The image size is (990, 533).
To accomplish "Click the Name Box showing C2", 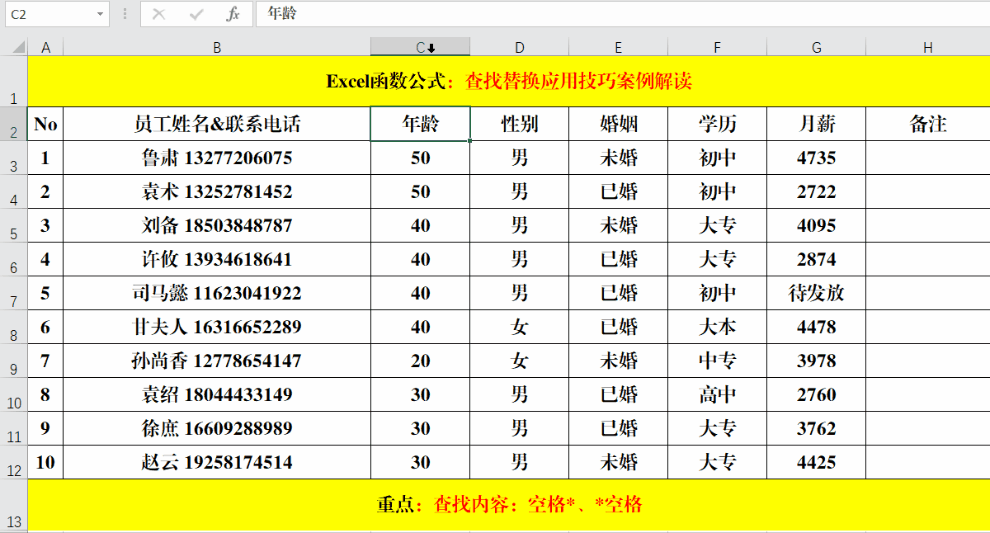I will pos(51,14).
